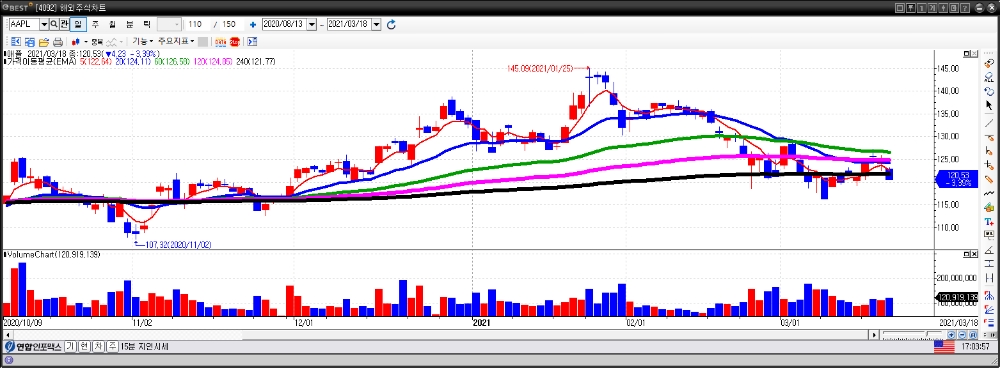Select the vertical line pencil tool
The height and width of the screenshot is (368, 1000).
point(989,151)
